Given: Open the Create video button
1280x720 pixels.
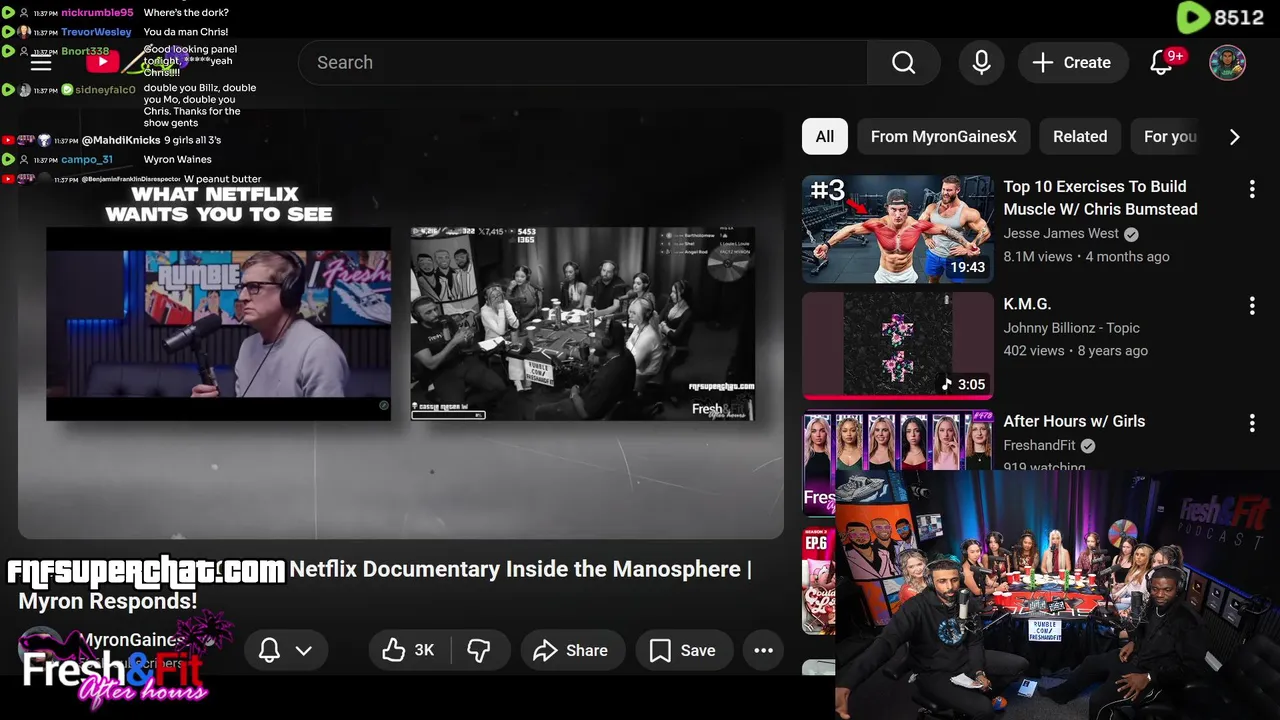Looking at the screenshot, I should (x=1073, y=62).
